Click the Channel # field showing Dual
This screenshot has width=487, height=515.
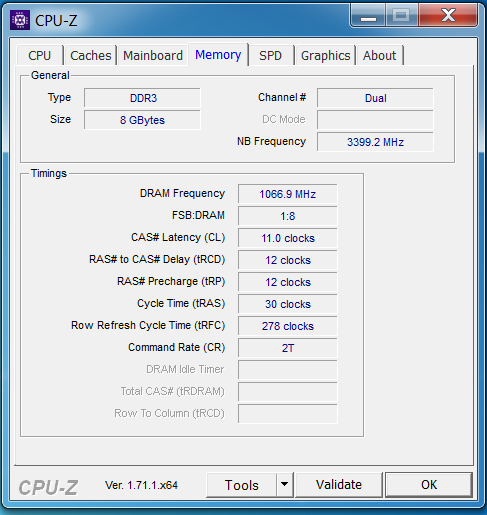click(375, 98)
